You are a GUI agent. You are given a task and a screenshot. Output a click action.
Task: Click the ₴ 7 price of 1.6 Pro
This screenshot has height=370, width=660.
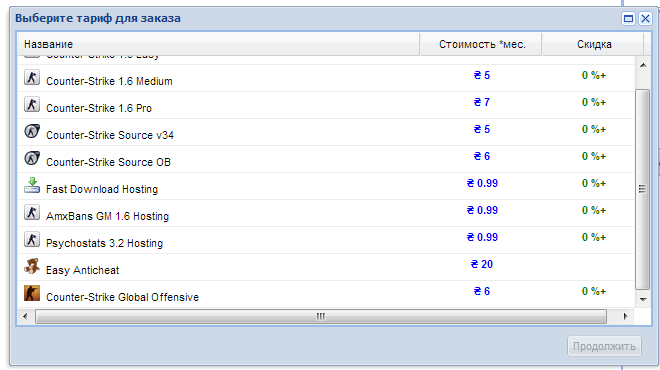coord(482,102)
